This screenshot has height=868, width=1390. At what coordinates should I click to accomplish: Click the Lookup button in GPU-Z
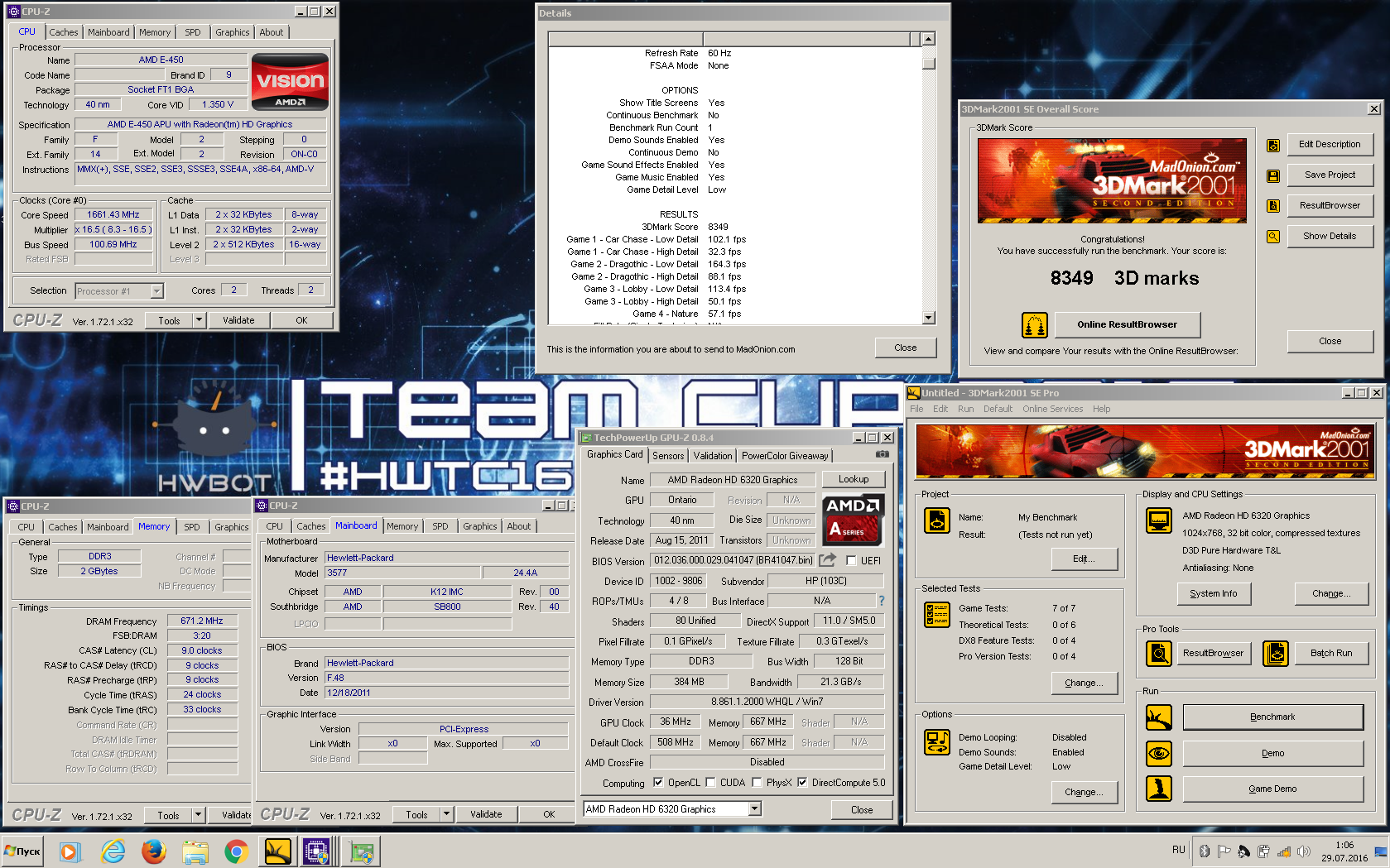coord(854,479)
